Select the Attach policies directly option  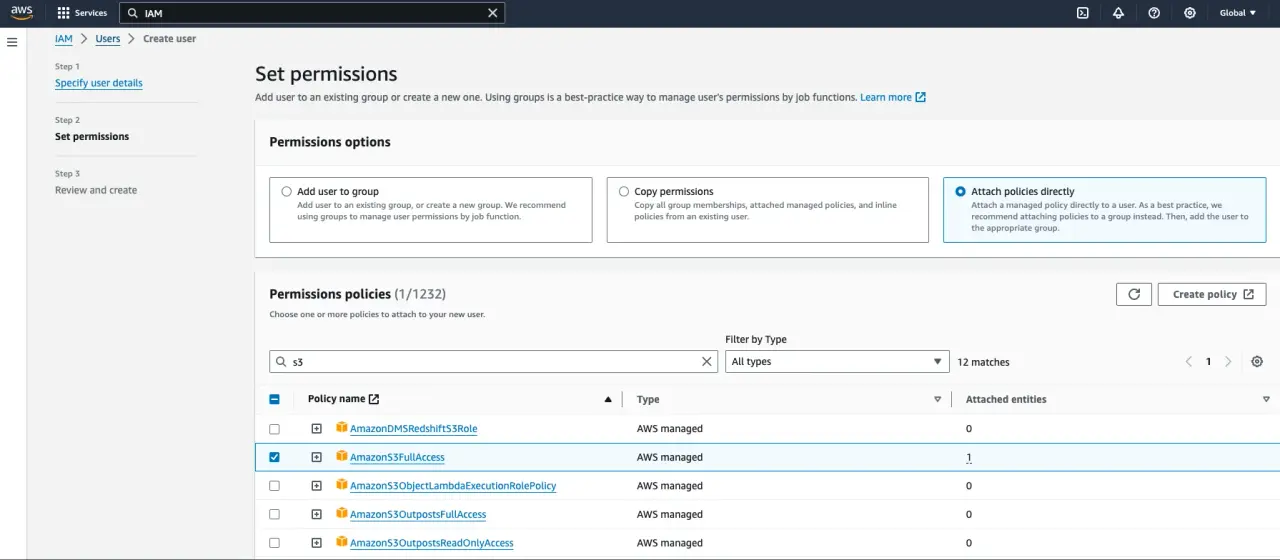click(961, 191)
